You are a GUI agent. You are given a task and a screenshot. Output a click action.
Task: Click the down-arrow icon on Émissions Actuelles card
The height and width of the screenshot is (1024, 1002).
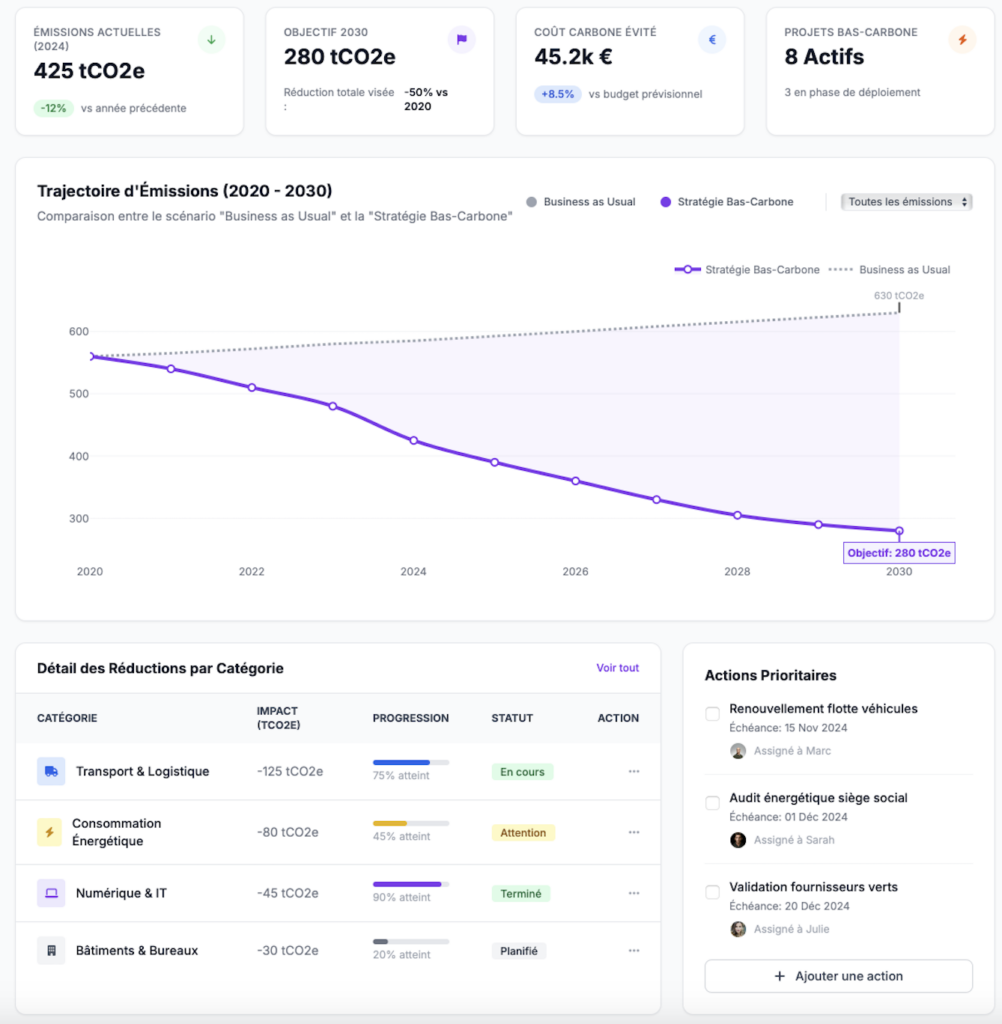(211, 40)
